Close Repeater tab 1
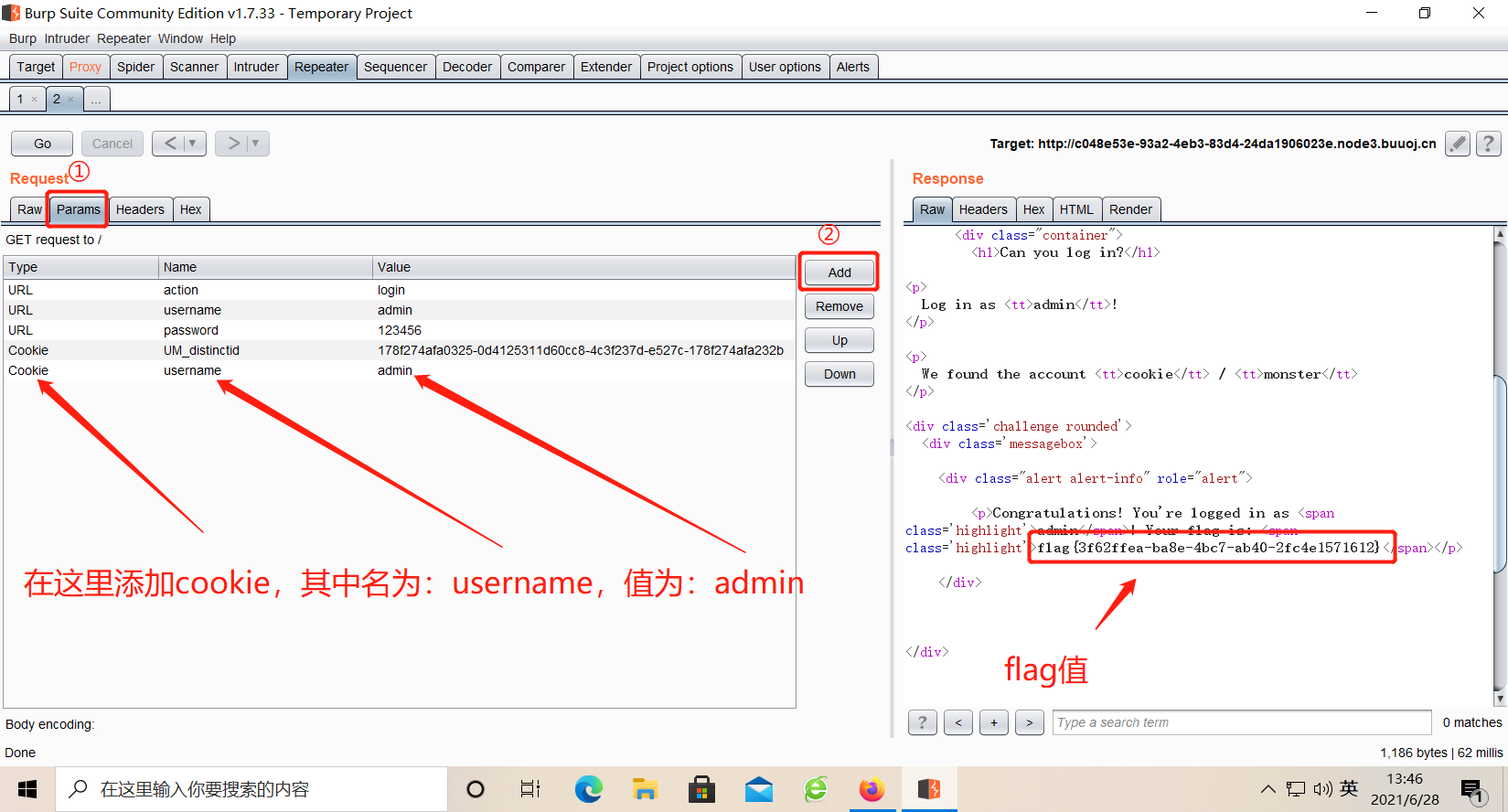Viewport: 1508px width, 812px height. 35,100
